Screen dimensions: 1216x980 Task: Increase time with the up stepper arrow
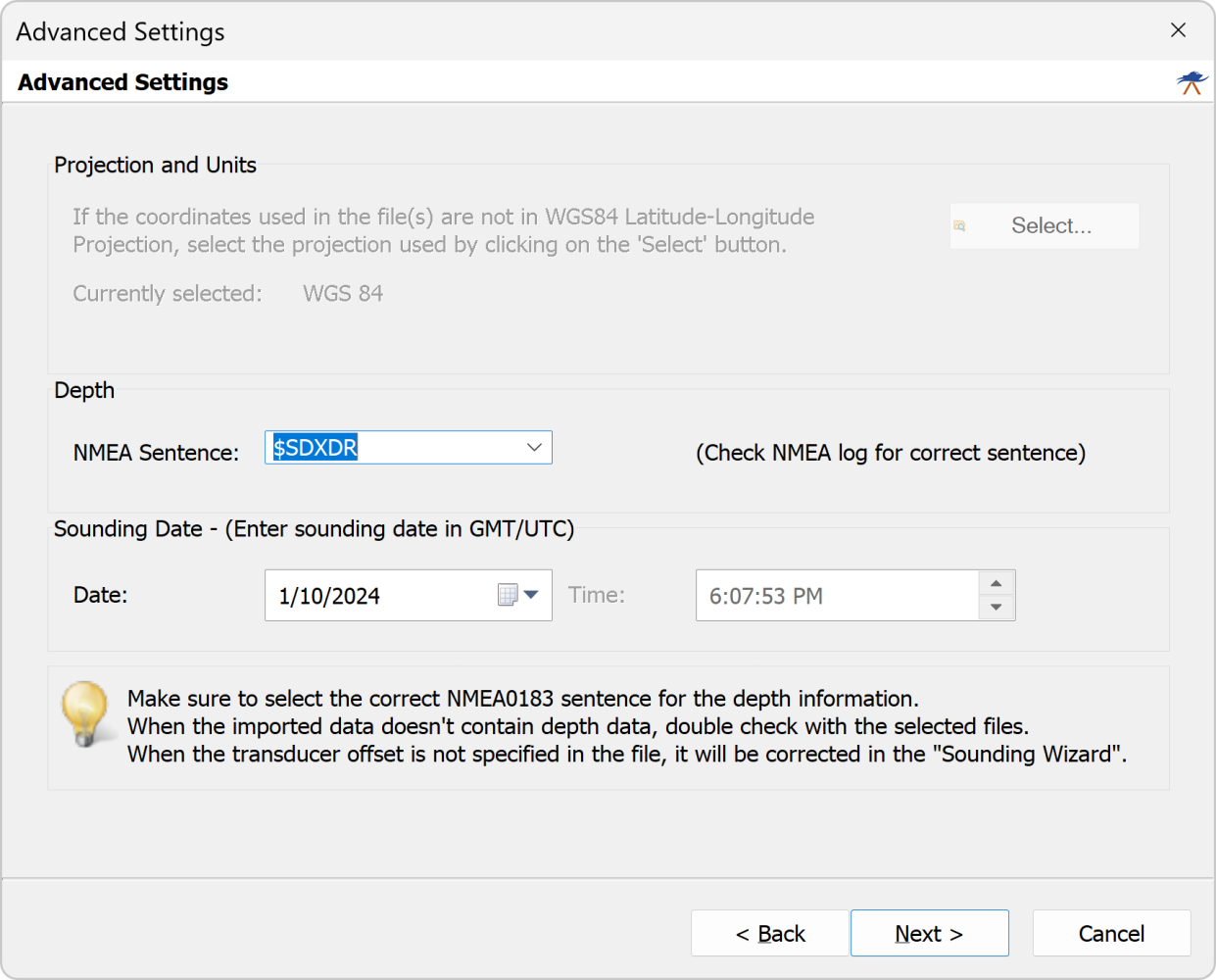coord(997,583)
